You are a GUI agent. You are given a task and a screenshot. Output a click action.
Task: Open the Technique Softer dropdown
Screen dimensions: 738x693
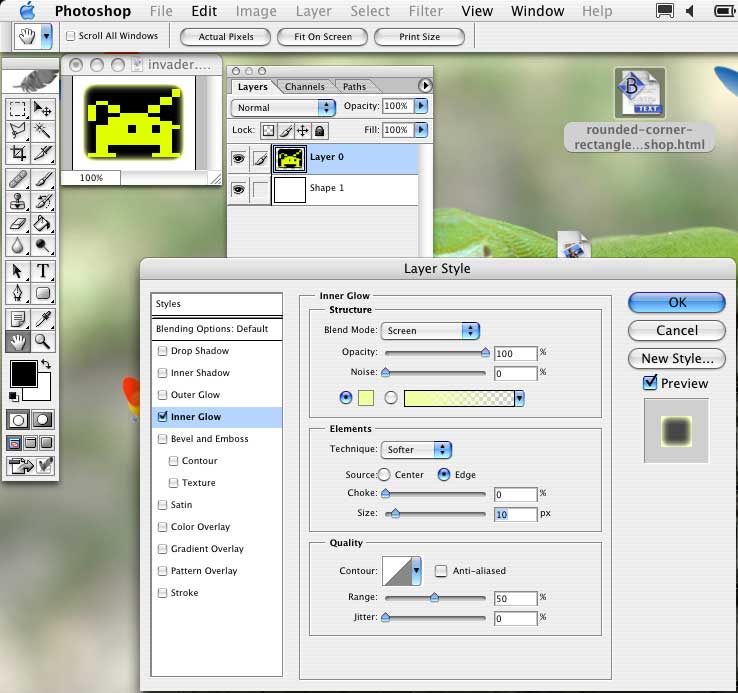pyautogui.click(x=416, y=450)
